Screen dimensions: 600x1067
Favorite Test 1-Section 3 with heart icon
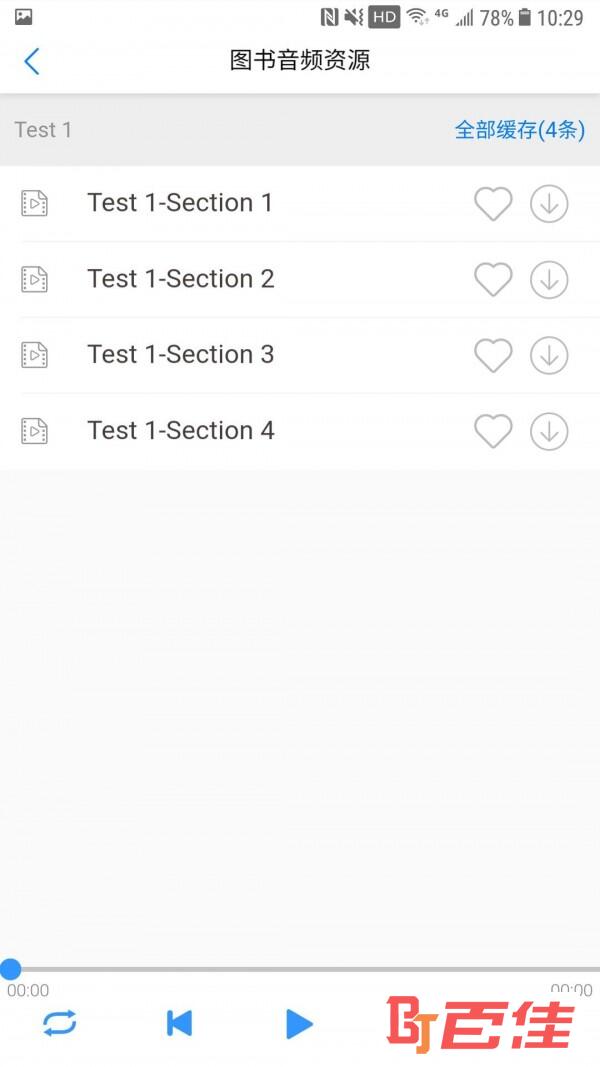[x=493, y=355]
